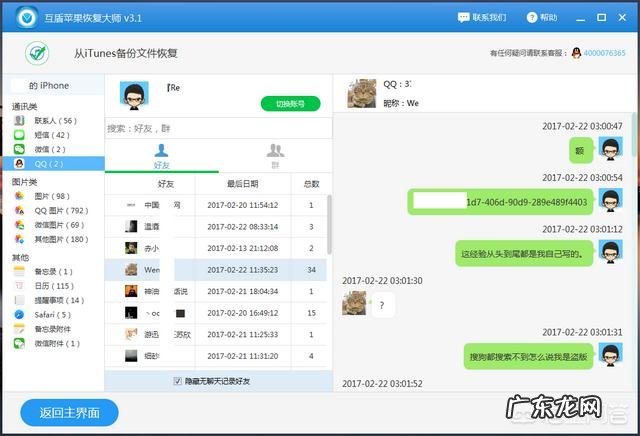Image resolution: width=640 pixels, height=436 pixels.
Task: Click the 返回主界面 button
Action: pyautogui.click(x=69, y=413)
